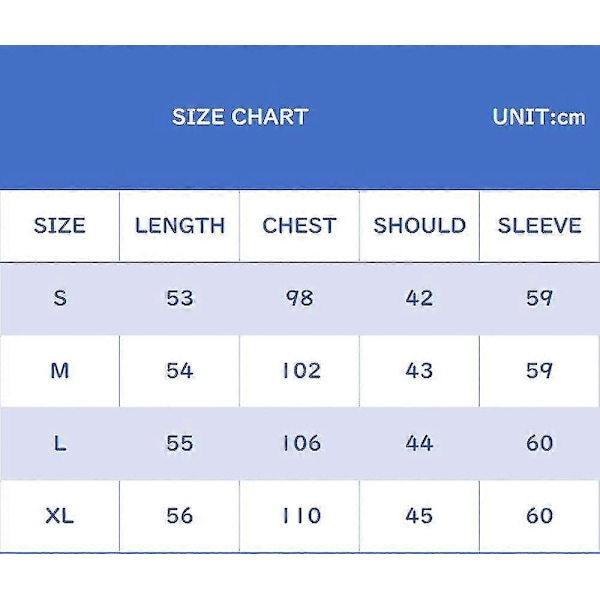The width and height of the screenshot is (600, 600).
Task: Click the SIZE CHART title text
Action: tap(240, 117)
